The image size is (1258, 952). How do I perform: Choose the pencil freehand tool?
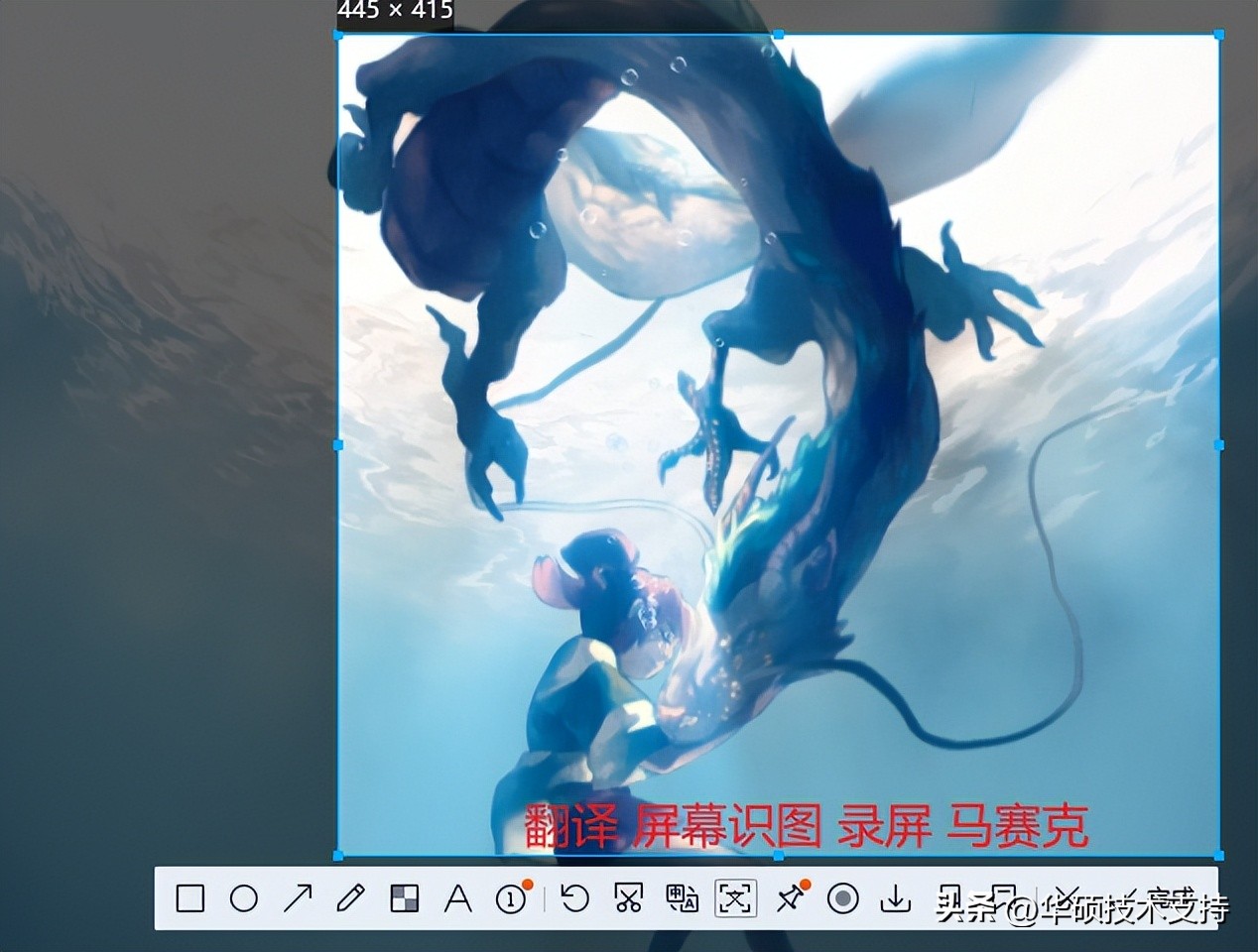point(350,898)
